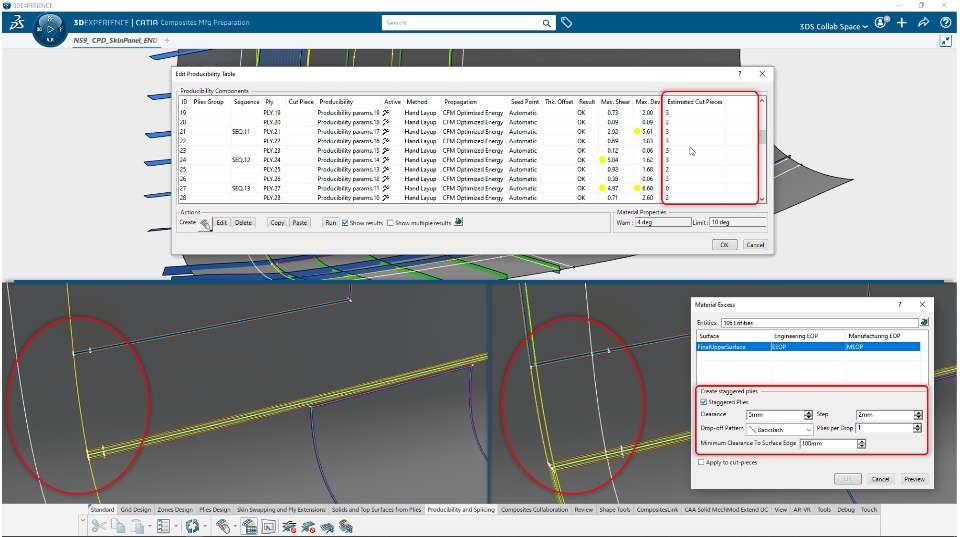Click the top bar Search field
The width and height of the screenshot is (960, 537).
462,23
